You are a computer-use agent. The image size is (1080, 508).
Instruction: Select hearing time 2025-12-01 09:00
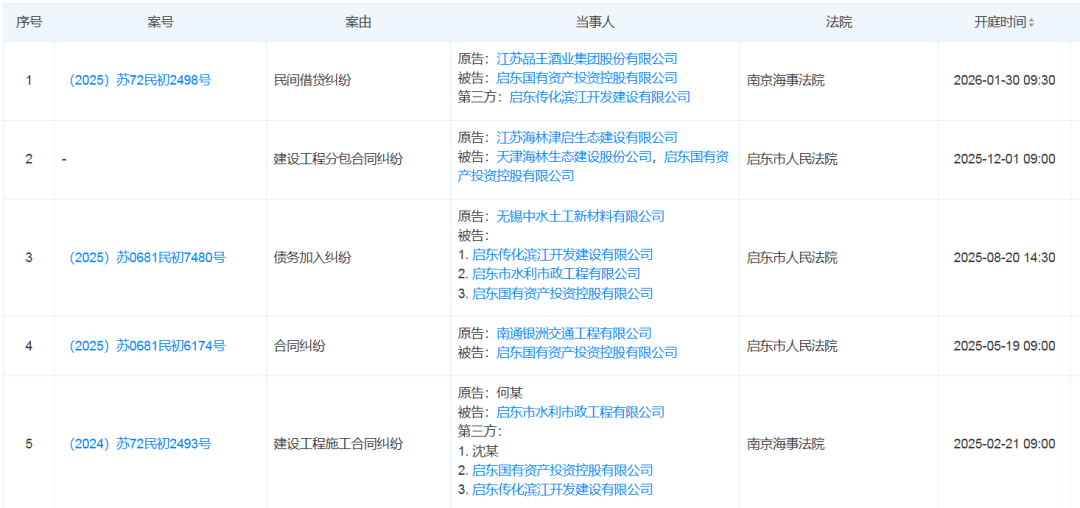[x=1004, y=159]
